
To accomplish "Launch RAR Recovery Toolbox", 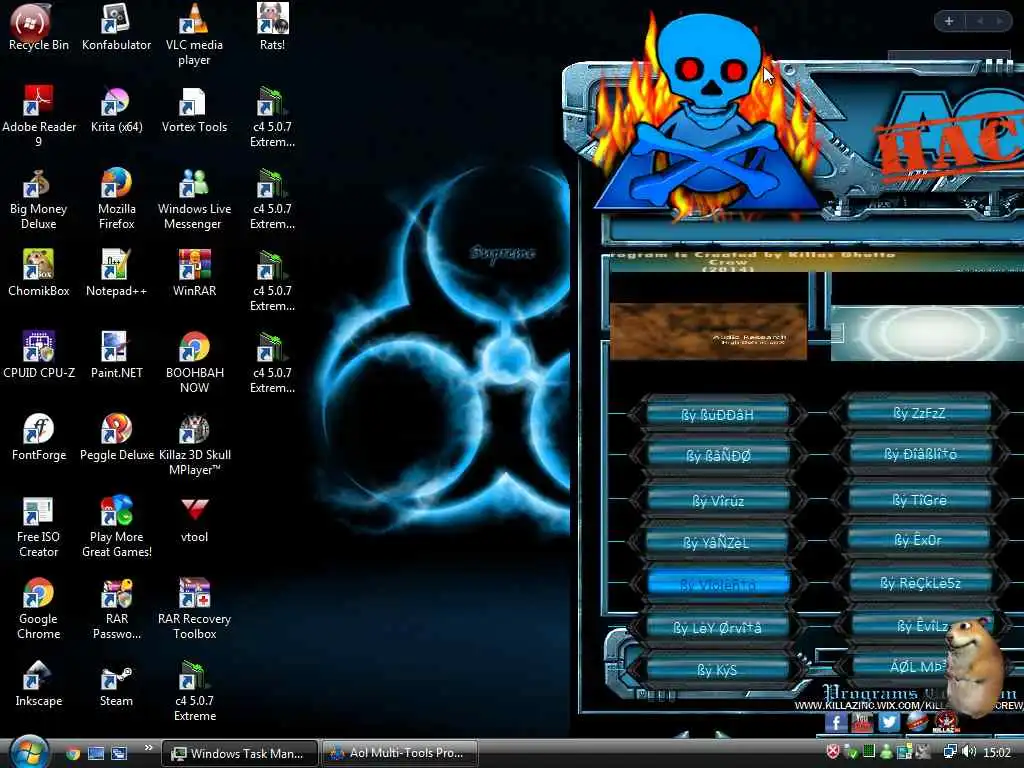I will (194, 609).
